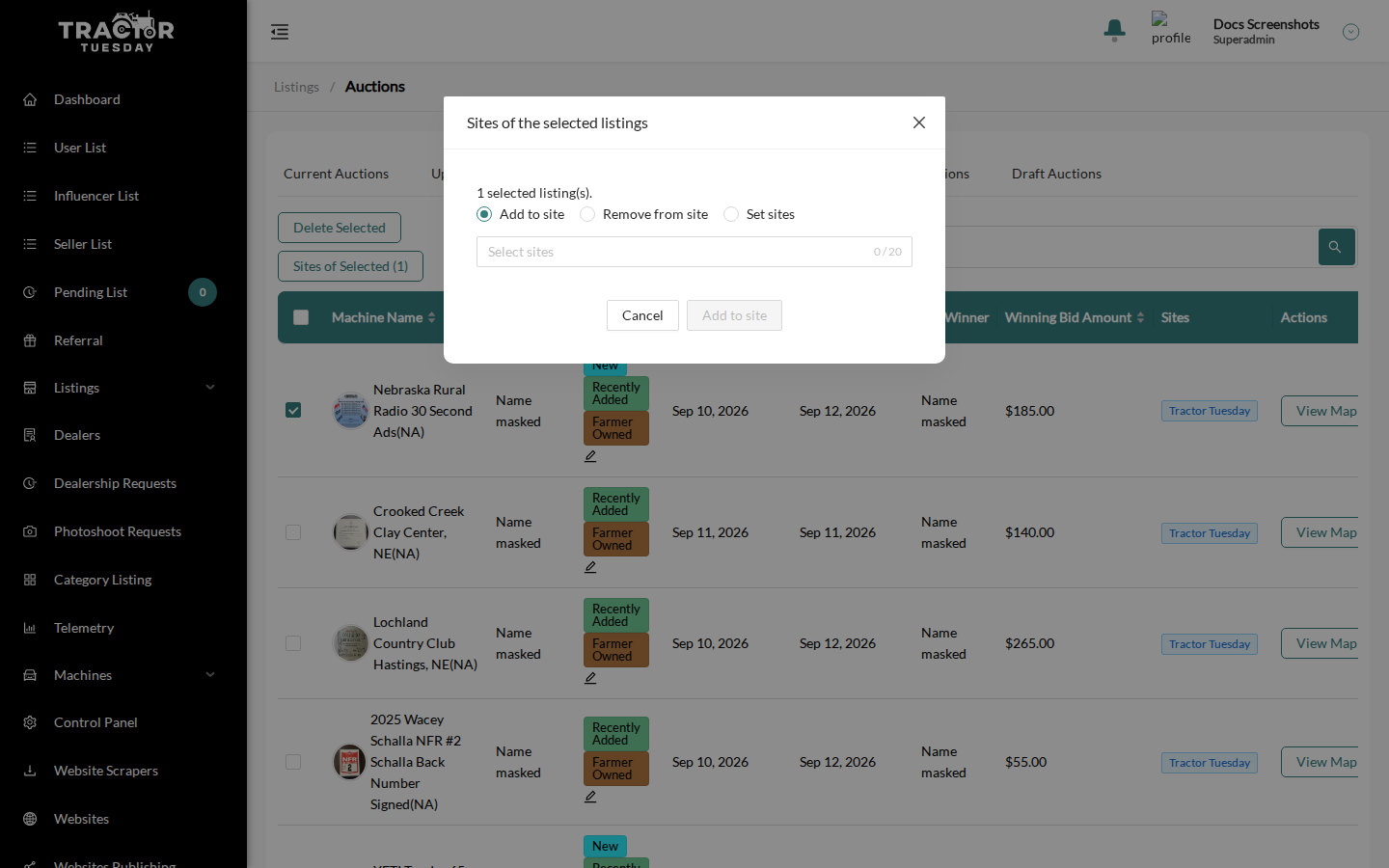Screen dimensions: 1389x868
Task: Click the Delete Selected button
Action: click(340, 228)
